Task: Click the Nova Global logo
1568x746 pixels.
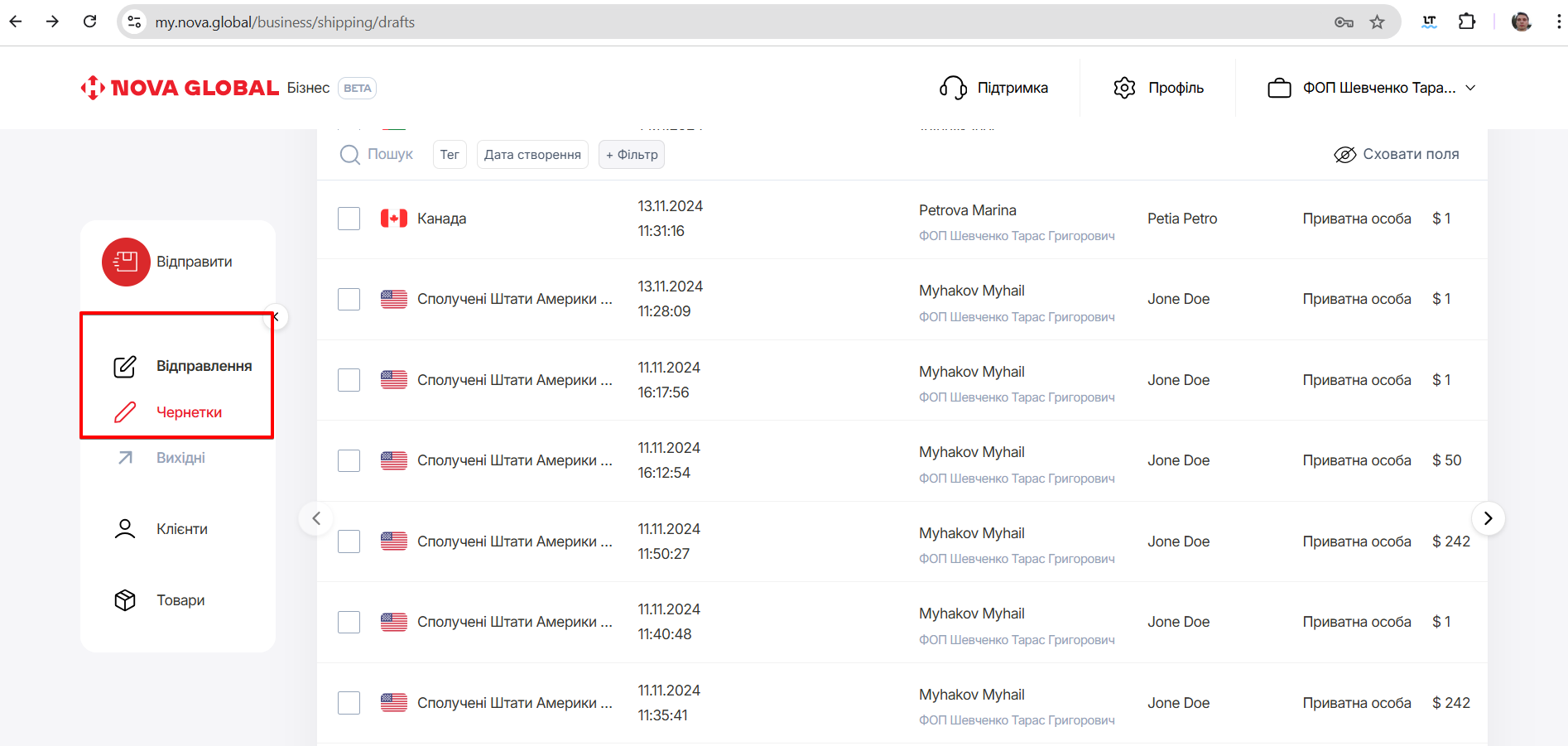Action: [x=180, y=88]
